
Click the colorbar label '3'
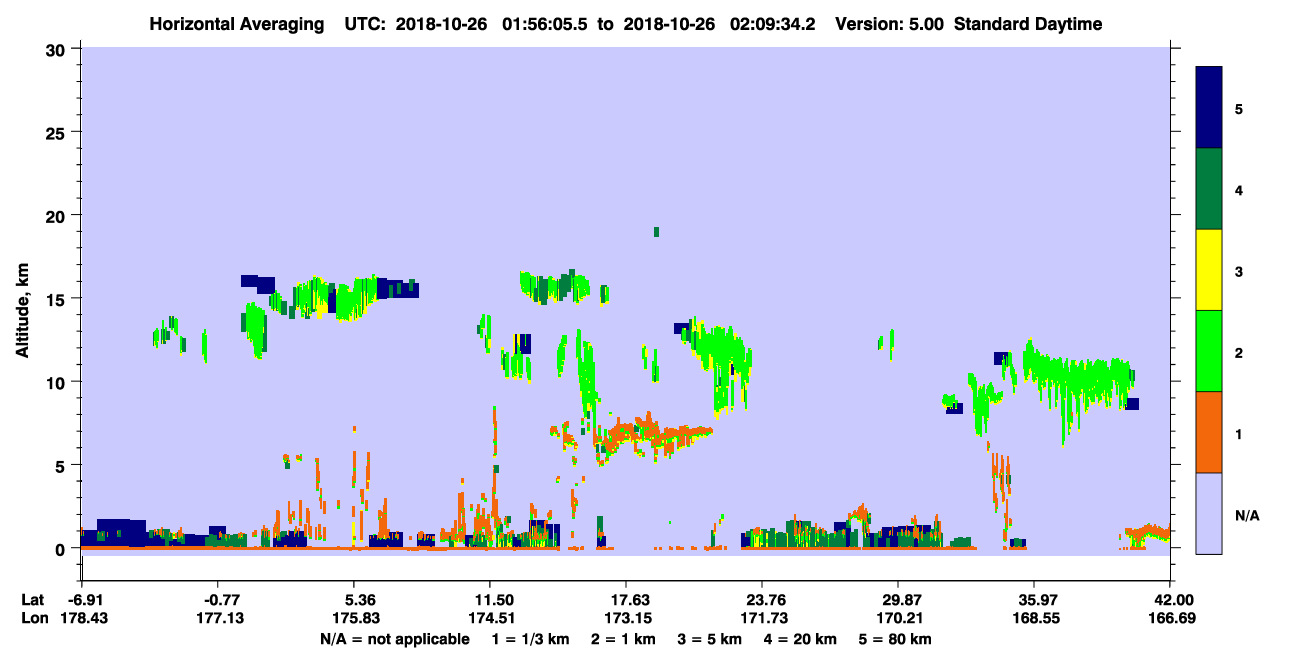point(1238,270)
